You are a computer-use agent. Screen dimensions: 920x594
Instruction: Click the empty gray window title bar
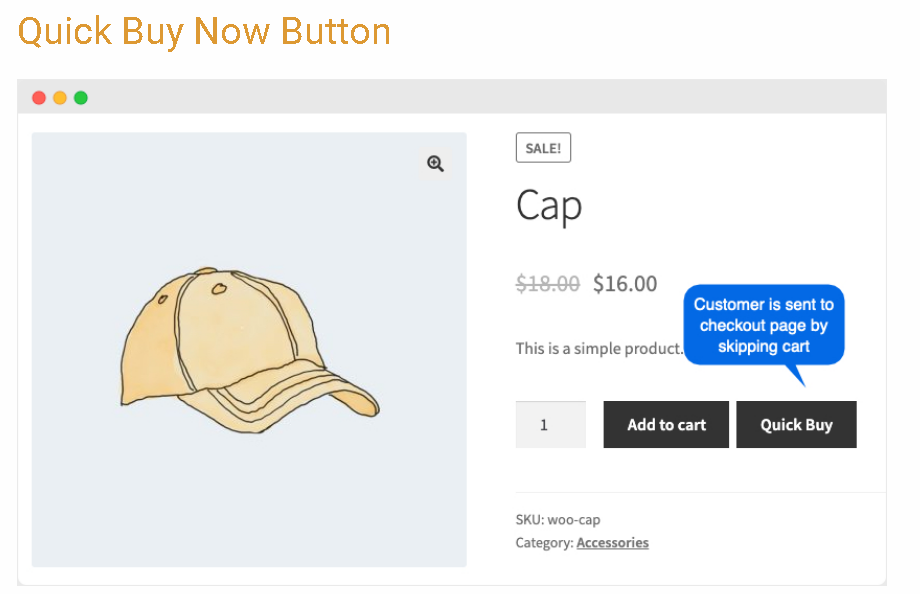click(x=480, y=98)
